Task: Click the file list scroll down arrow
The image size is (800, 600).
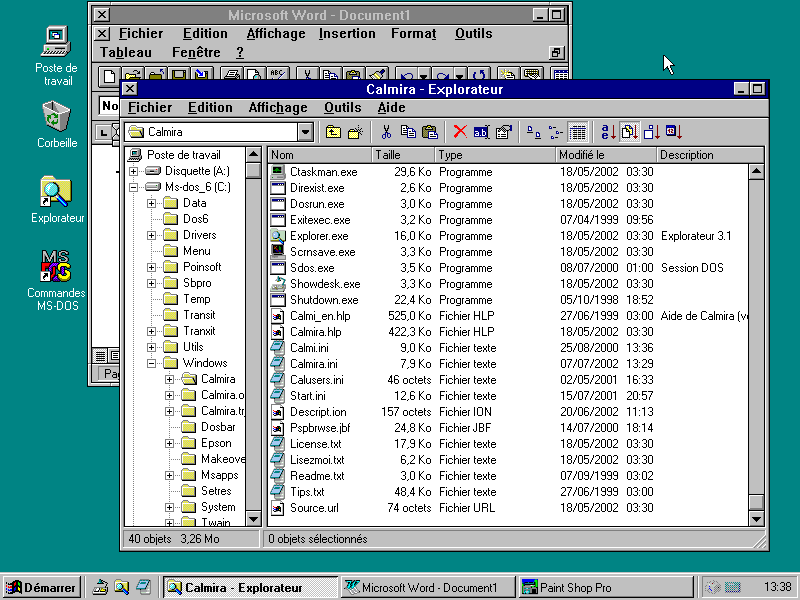Action: tap(756, 519)
